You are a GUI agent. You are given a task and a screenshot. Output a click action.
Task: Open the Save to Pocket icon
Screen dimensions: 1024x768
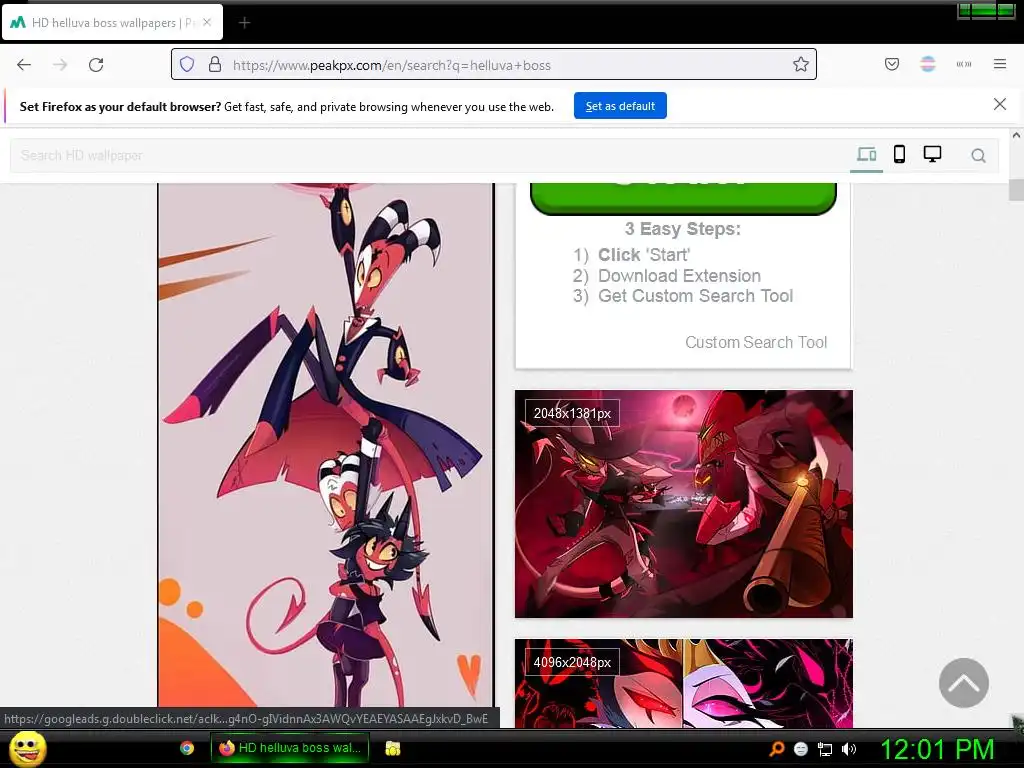[892, 64]
